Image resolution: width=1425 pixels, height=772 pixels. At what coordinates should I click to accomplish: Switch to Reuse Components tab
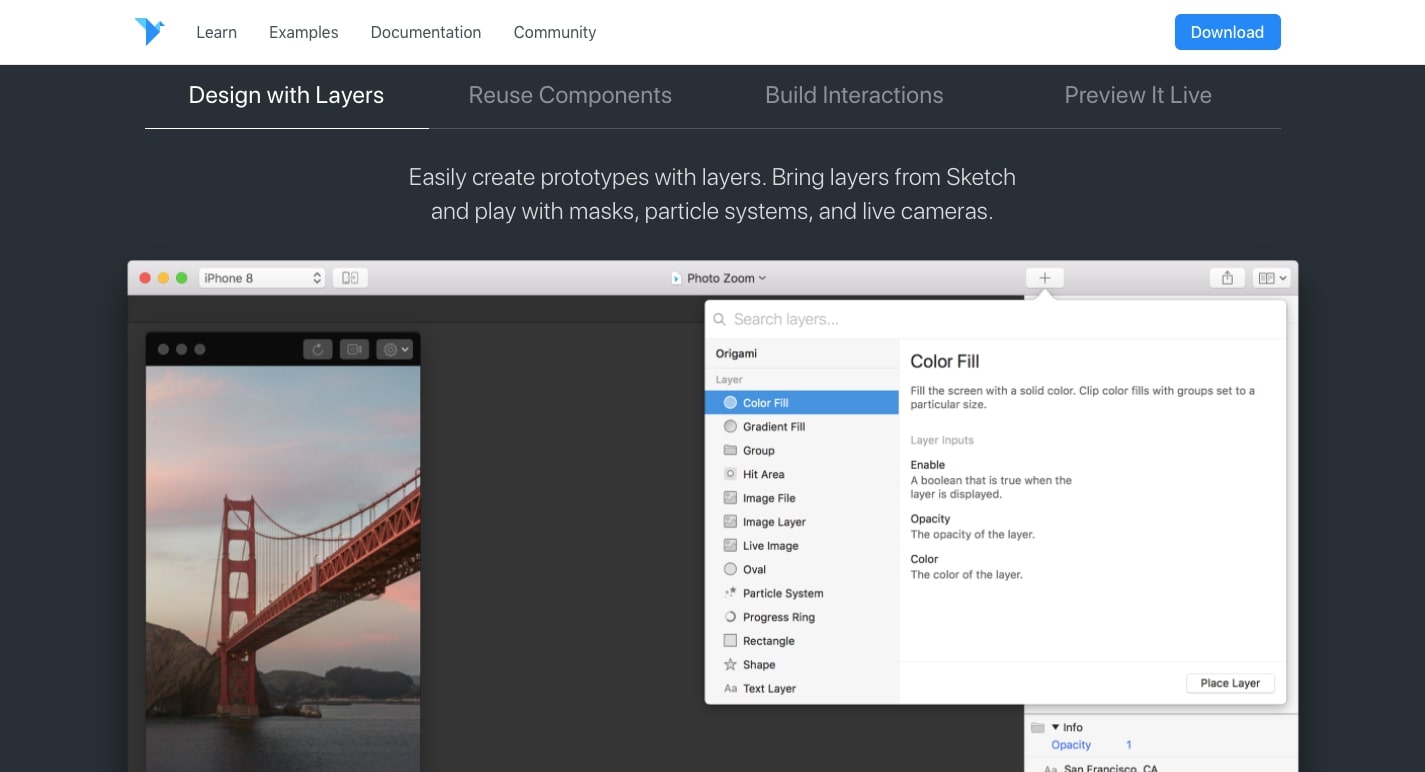(x=570, y=96)
